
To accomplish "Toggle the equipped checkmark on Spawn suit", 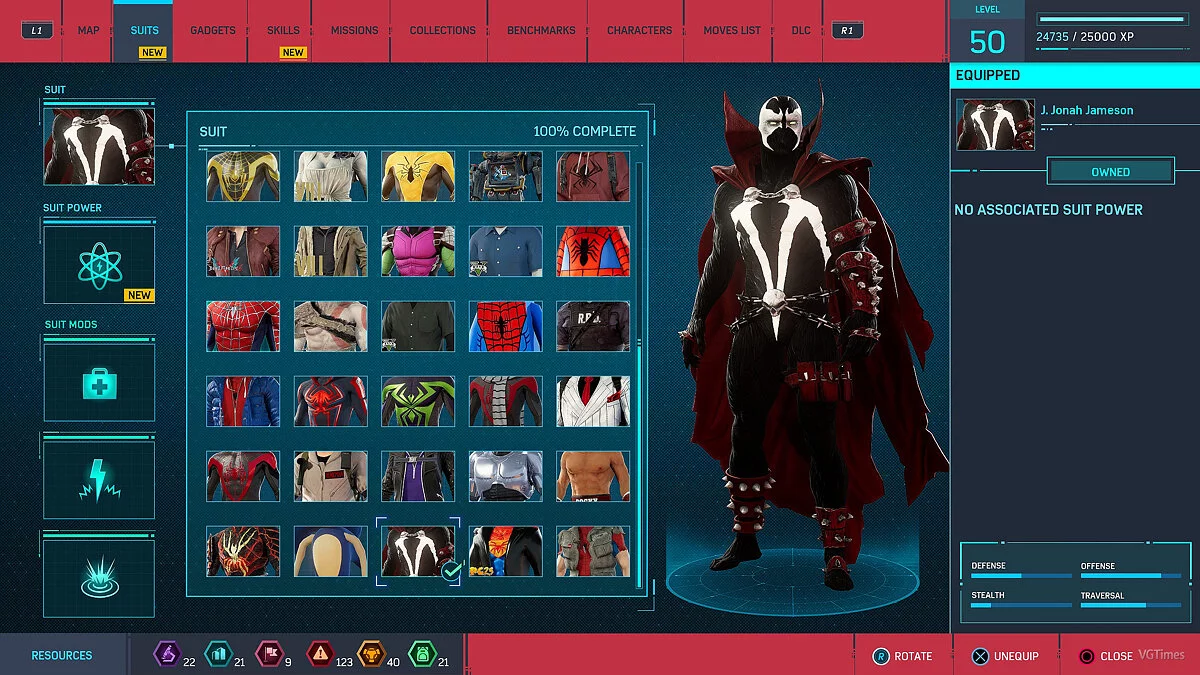I will 450,570.
